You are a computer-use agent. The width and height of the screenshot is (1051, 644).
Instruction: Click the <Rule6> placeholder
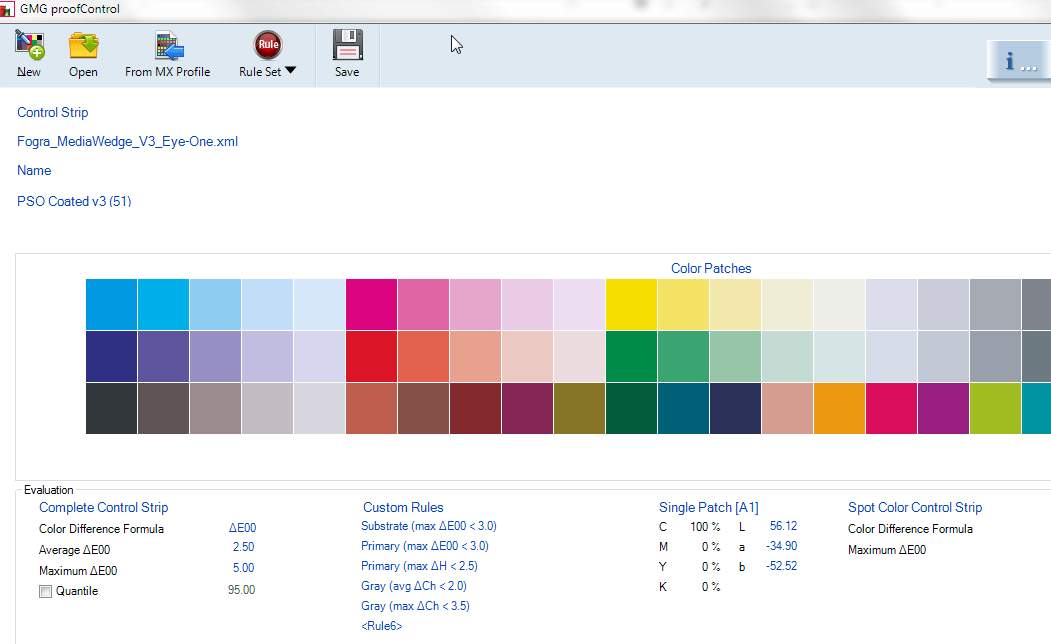tap(381, 626)
